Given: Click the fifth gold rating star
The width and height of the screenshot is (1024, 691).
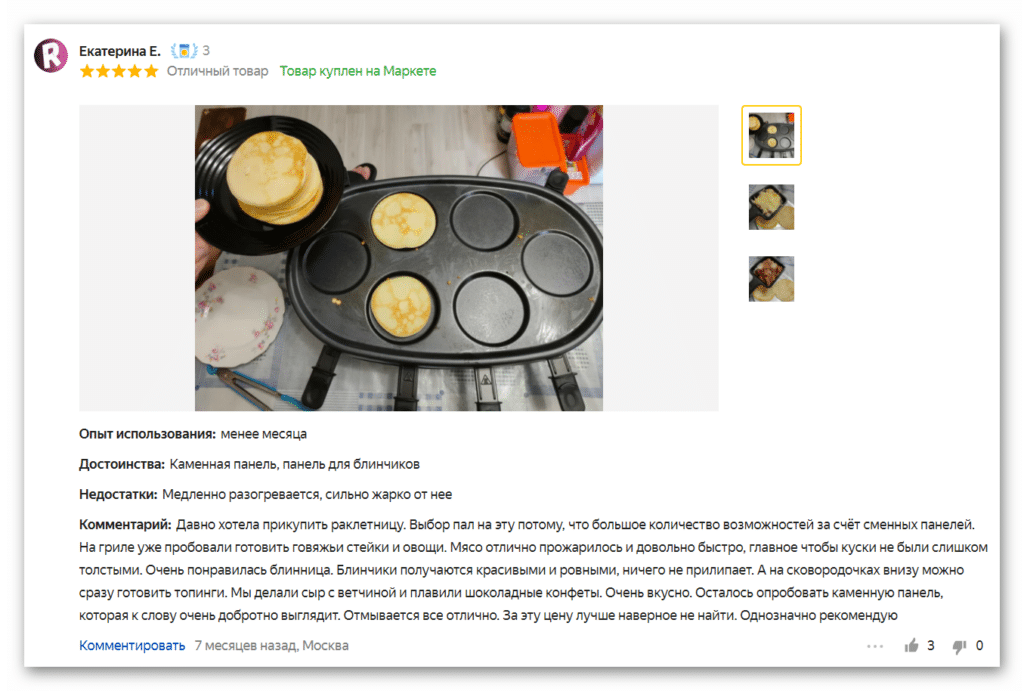Looking at the screenshot, I should click(151, 71).
